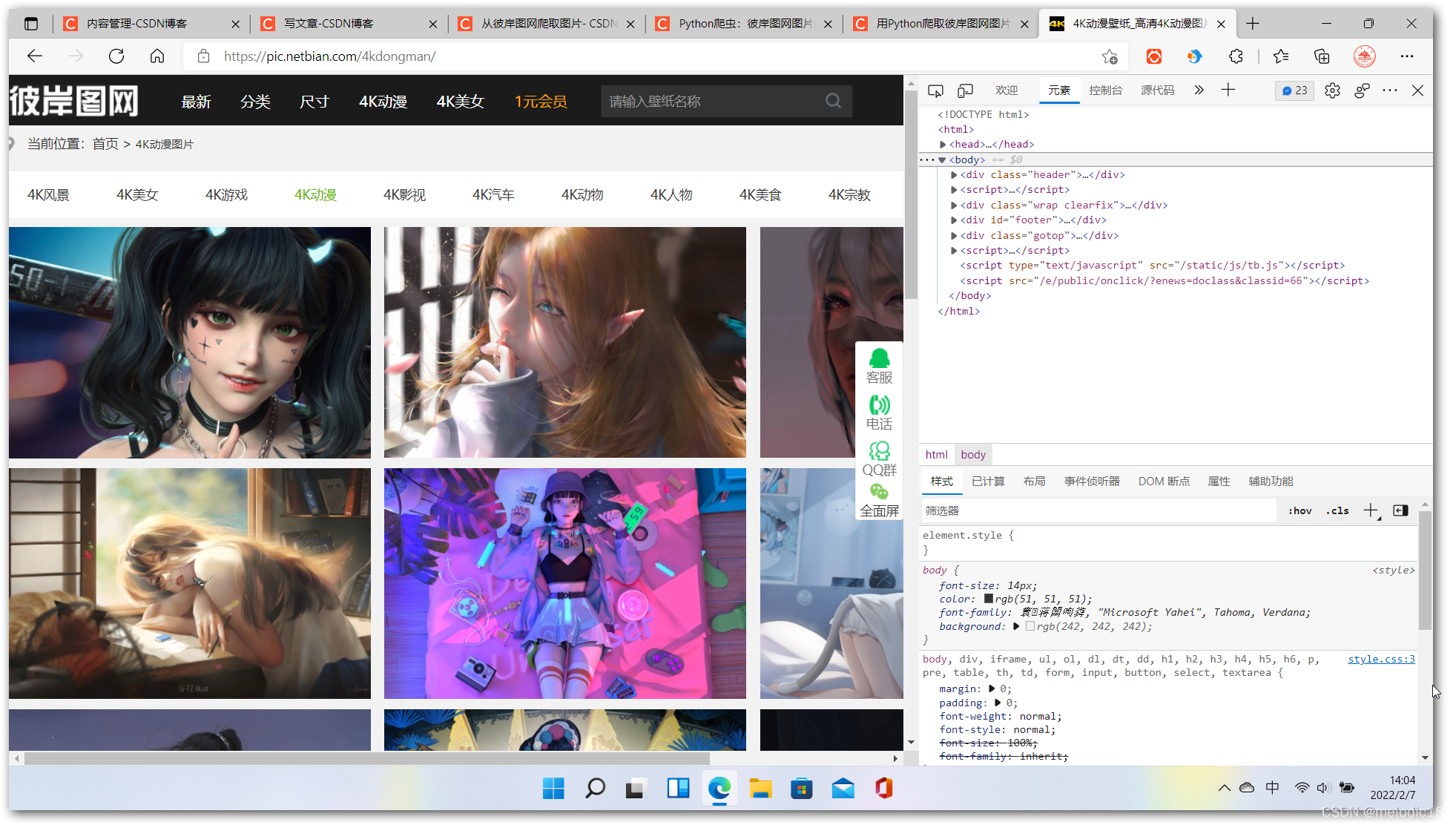Open the 客服 customer service icon
Image resolution: width=1456 pixels, height=825 pixels.
coord(879,367)
